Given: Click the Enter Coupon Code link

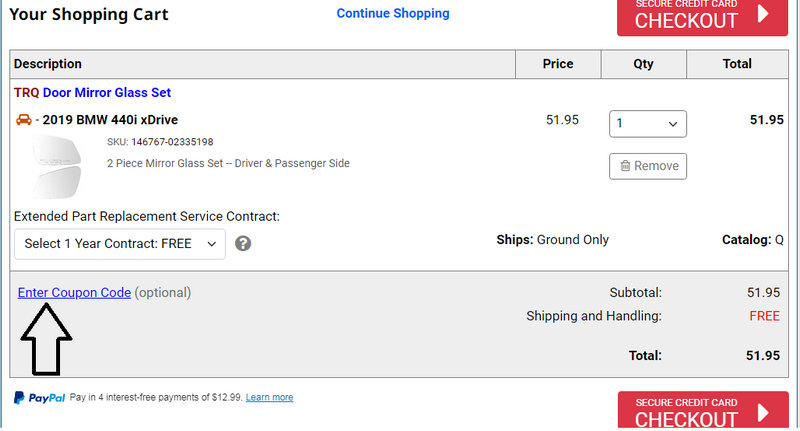Looking at the screenshot, I should pos(74,293).
